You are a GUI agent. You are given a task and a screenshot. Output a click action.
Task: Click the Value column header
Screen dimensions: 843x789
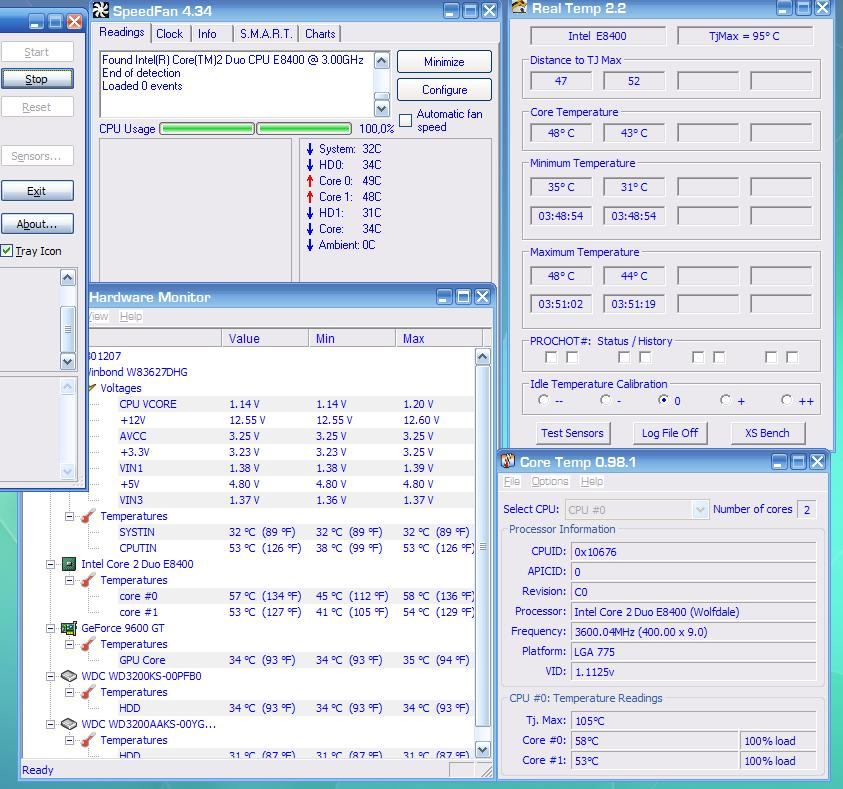tap(265, 339)
